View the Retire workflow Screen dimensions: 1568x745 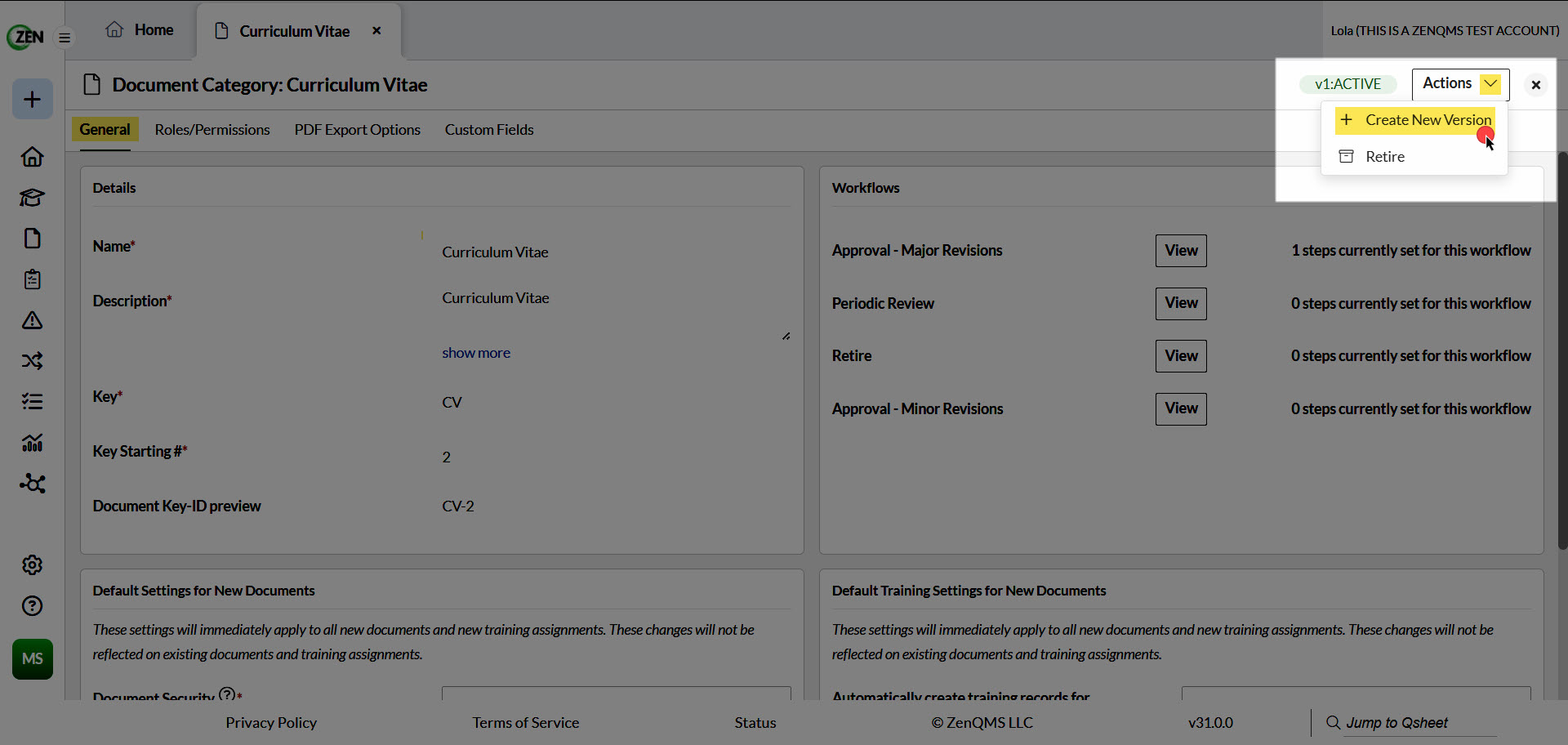coord(1181,356)
